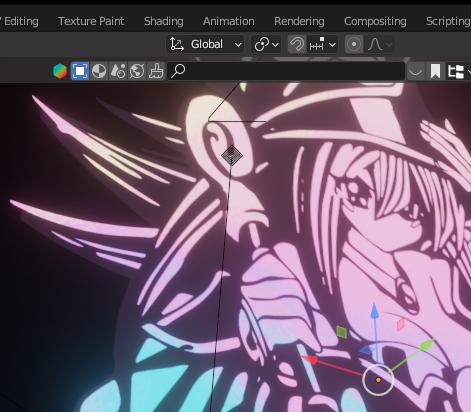Switch to the Rendering workspace tab
The height and width of the screenshot is (412, 471).
click(x=299, y=21)
